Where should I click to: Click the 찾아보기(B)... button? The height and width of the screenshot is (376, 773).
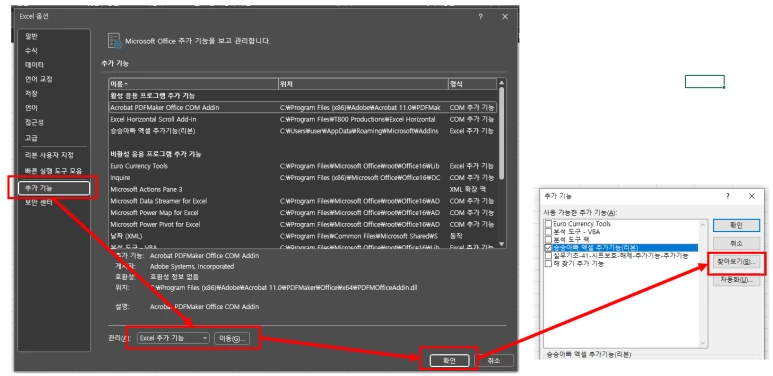(736, 262)
